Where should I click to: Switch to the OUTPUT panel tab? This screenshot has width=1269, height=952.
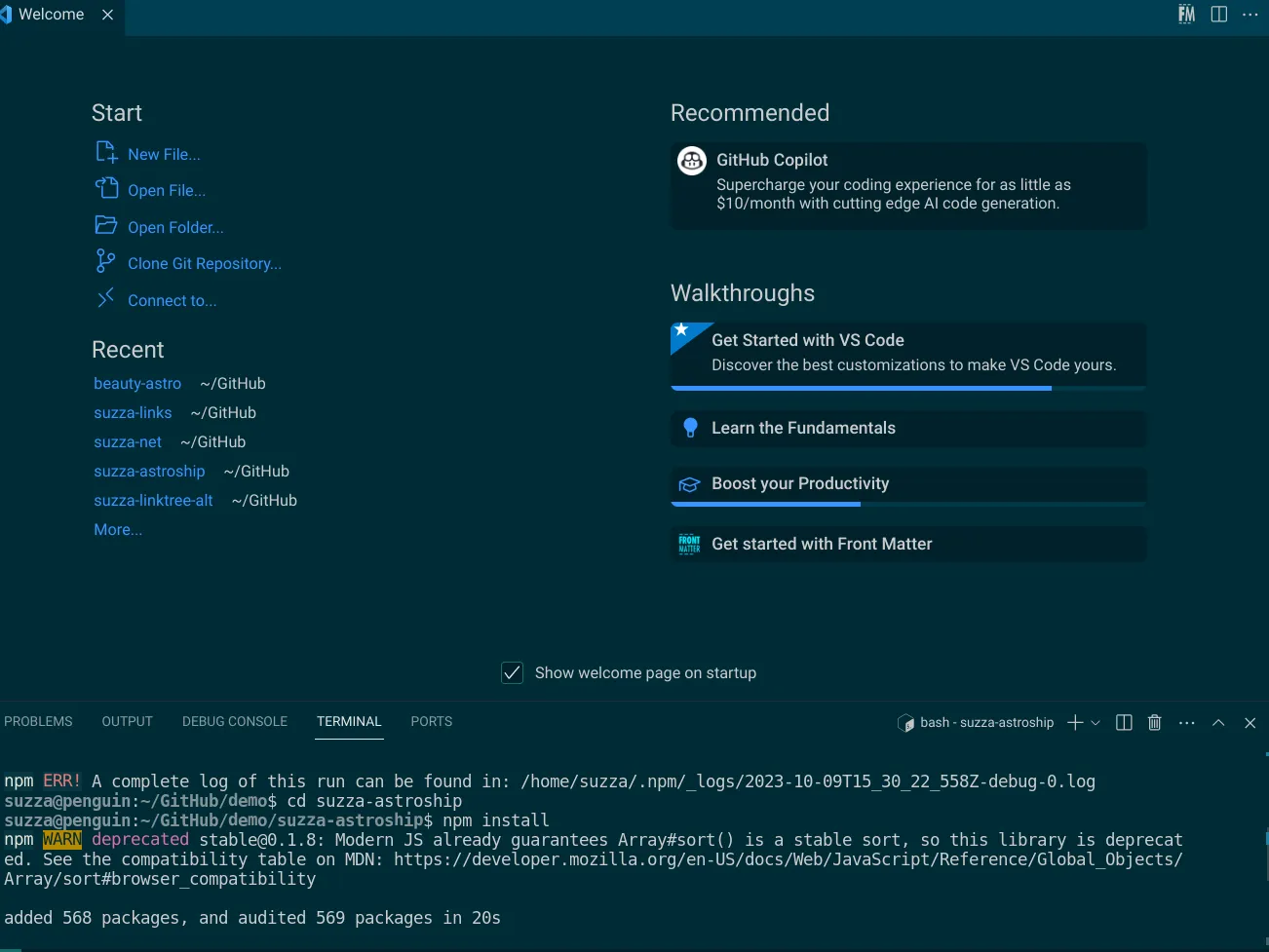pyautogui.click(x=128, y=722)
